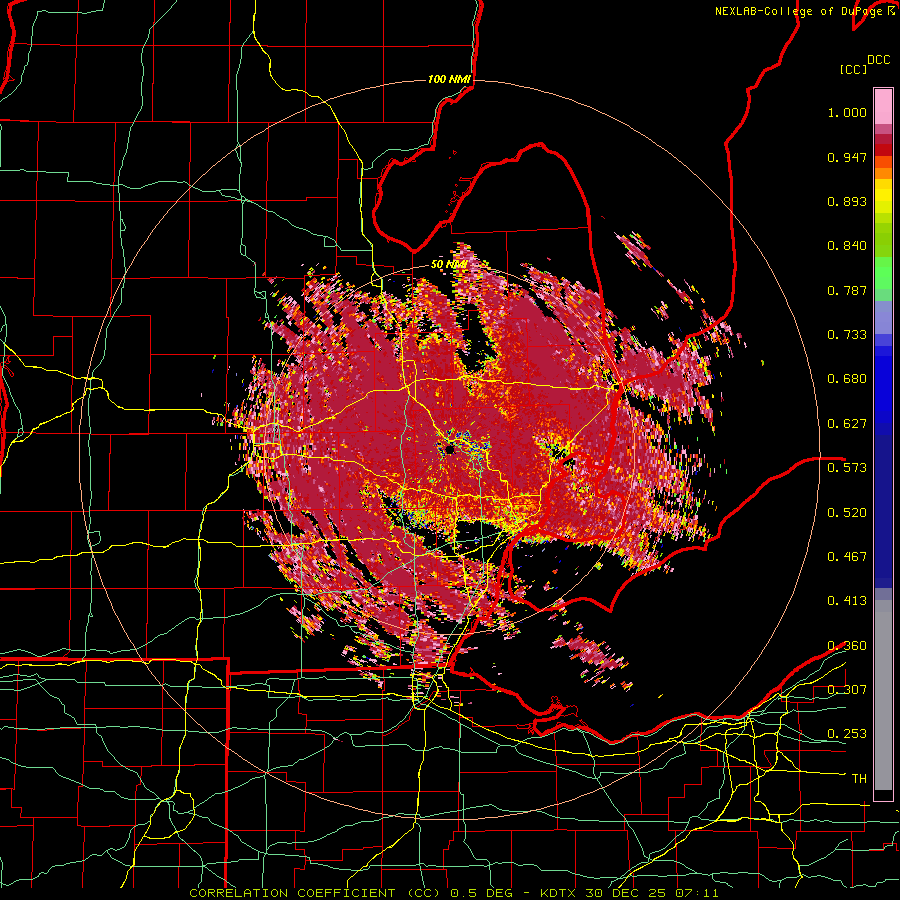
Task: Select the 0.787 legend value
Action: (847, 290)
